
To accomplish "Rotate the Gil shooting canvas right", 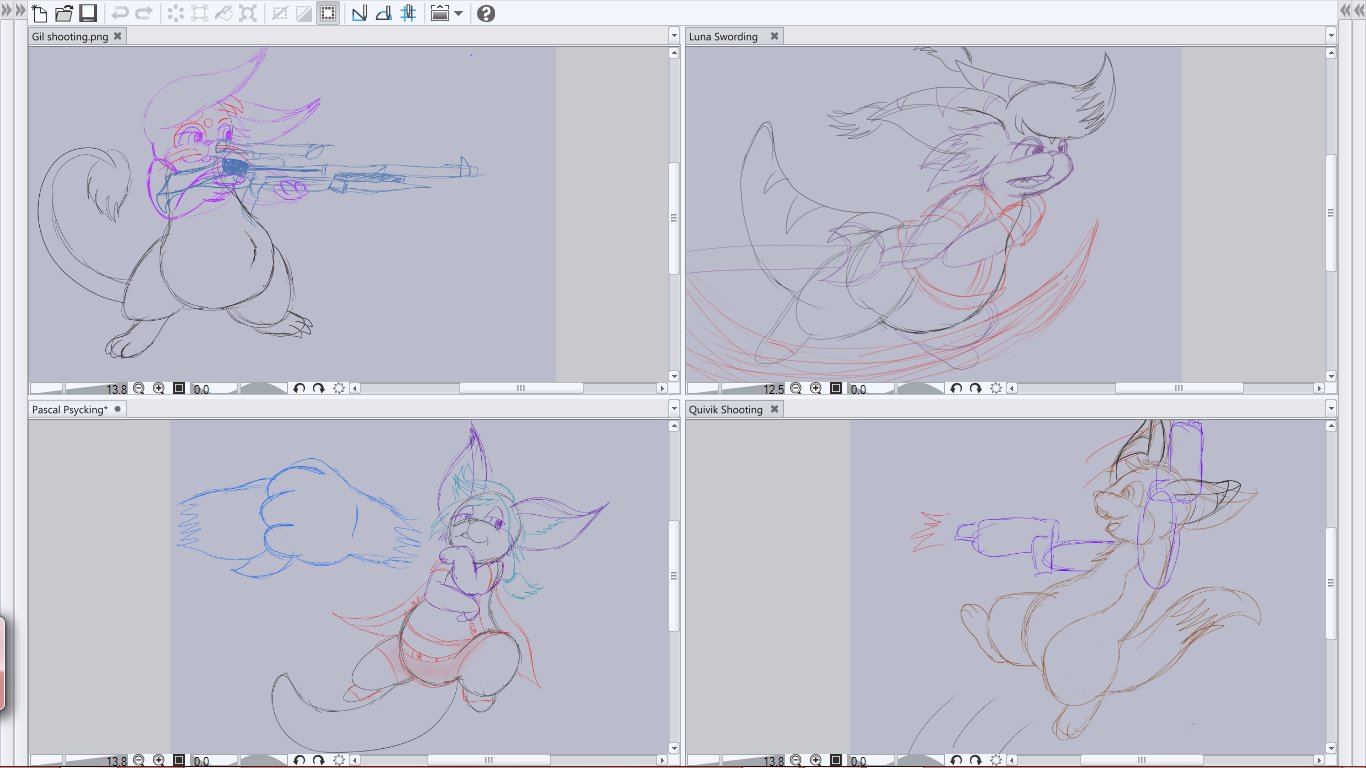I will click(319, 388).
